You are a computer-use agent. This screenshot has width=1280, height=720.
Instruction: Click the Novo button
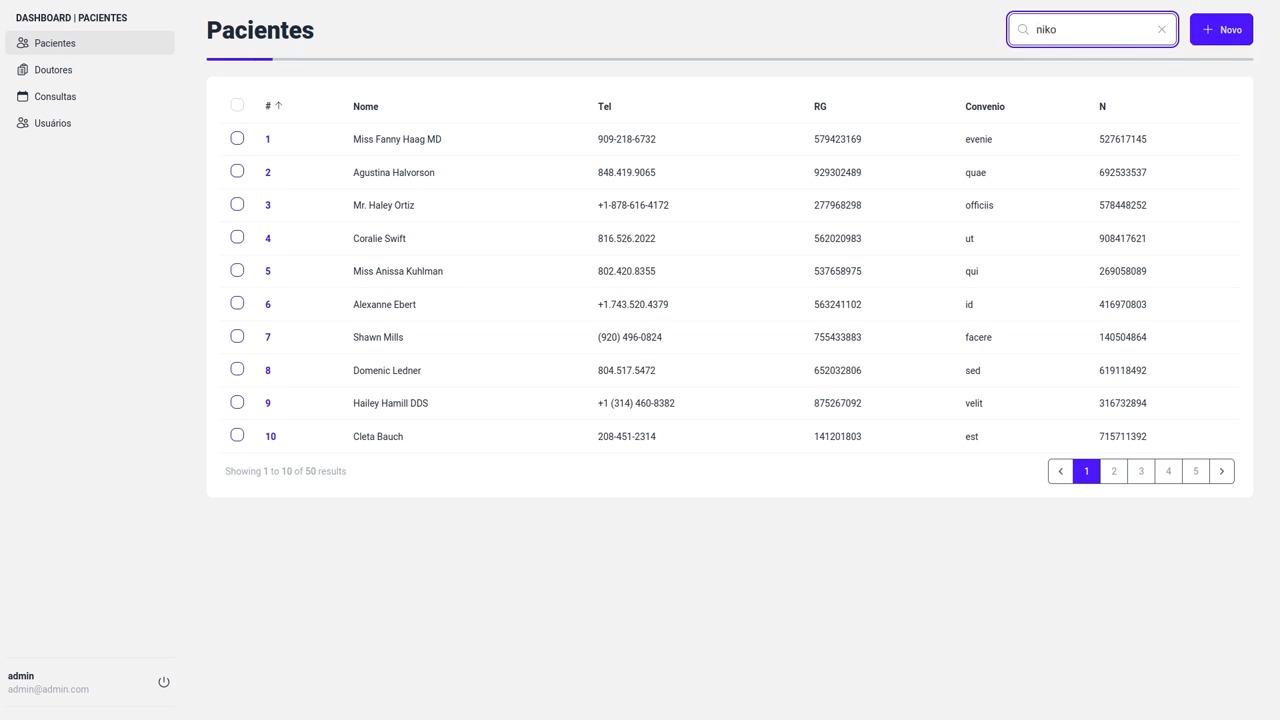(1221, 30)
